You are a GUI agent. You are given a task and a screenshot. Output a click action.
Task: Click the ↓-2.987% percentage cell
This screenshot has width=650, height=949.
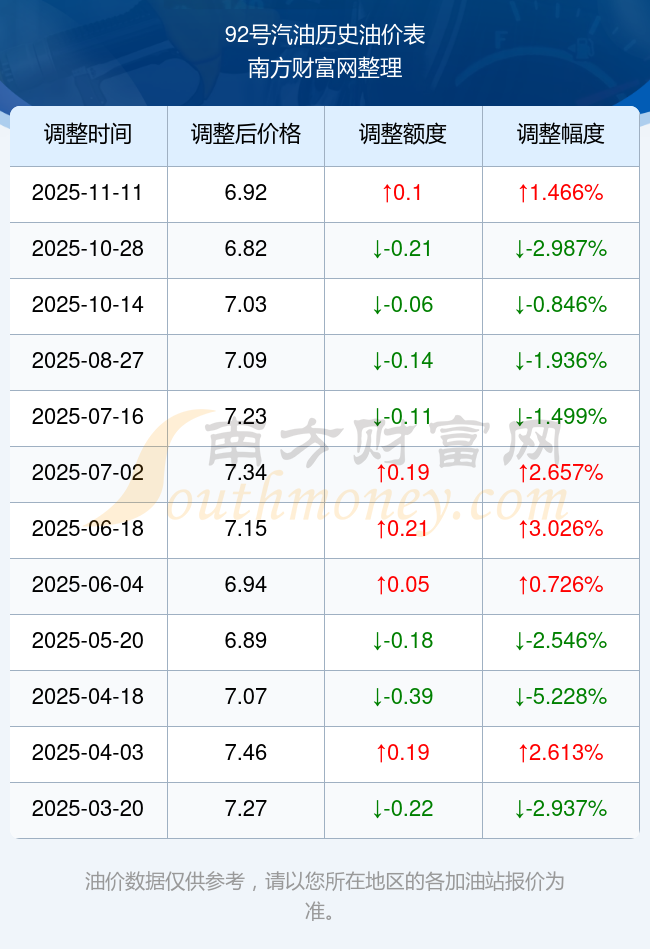(x=561, y=249)
